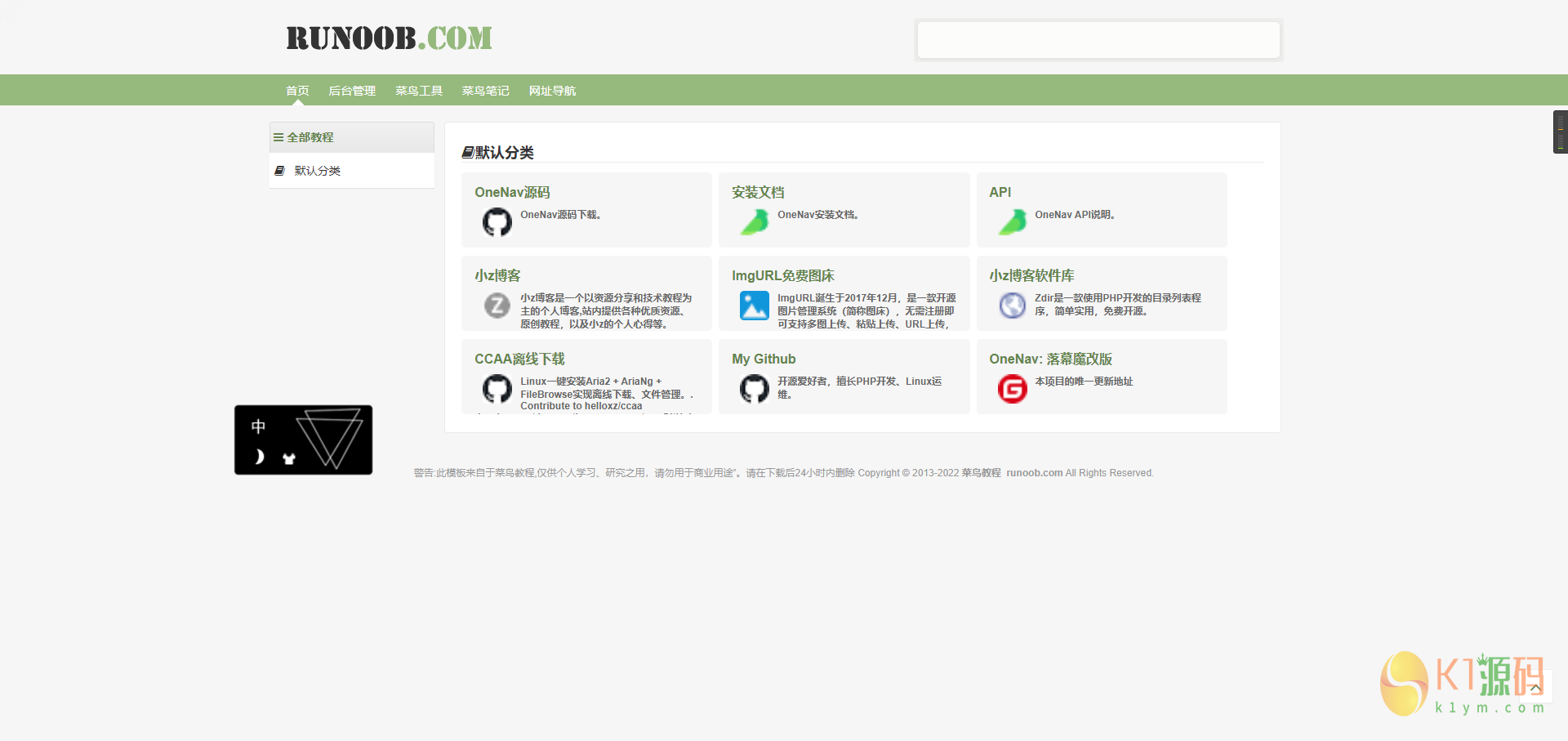Click the GitHub icon on the OneNav源码 card
This screenshot has width=1568, height=741.
pos(497,221)
